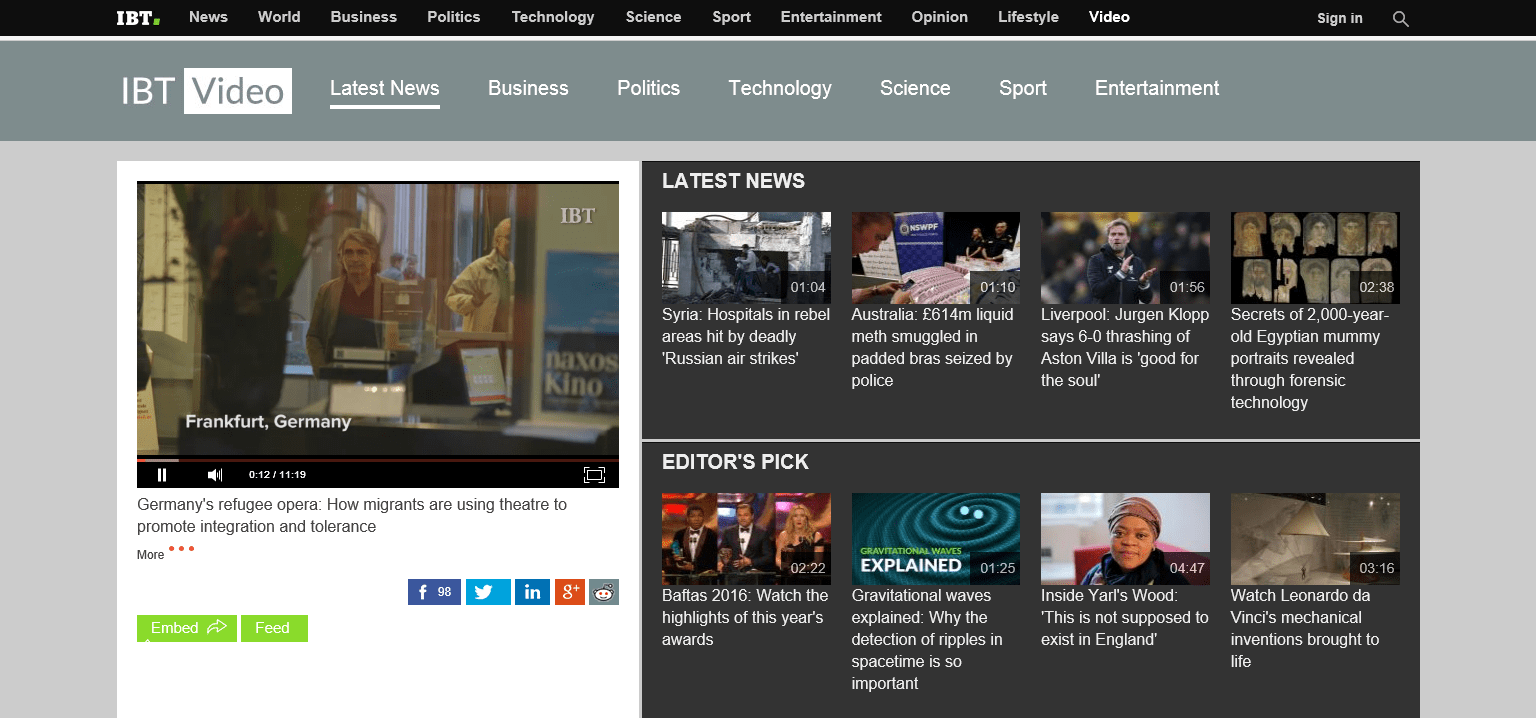
Task: Expand the More description link
Action: [x=151, y=555]
